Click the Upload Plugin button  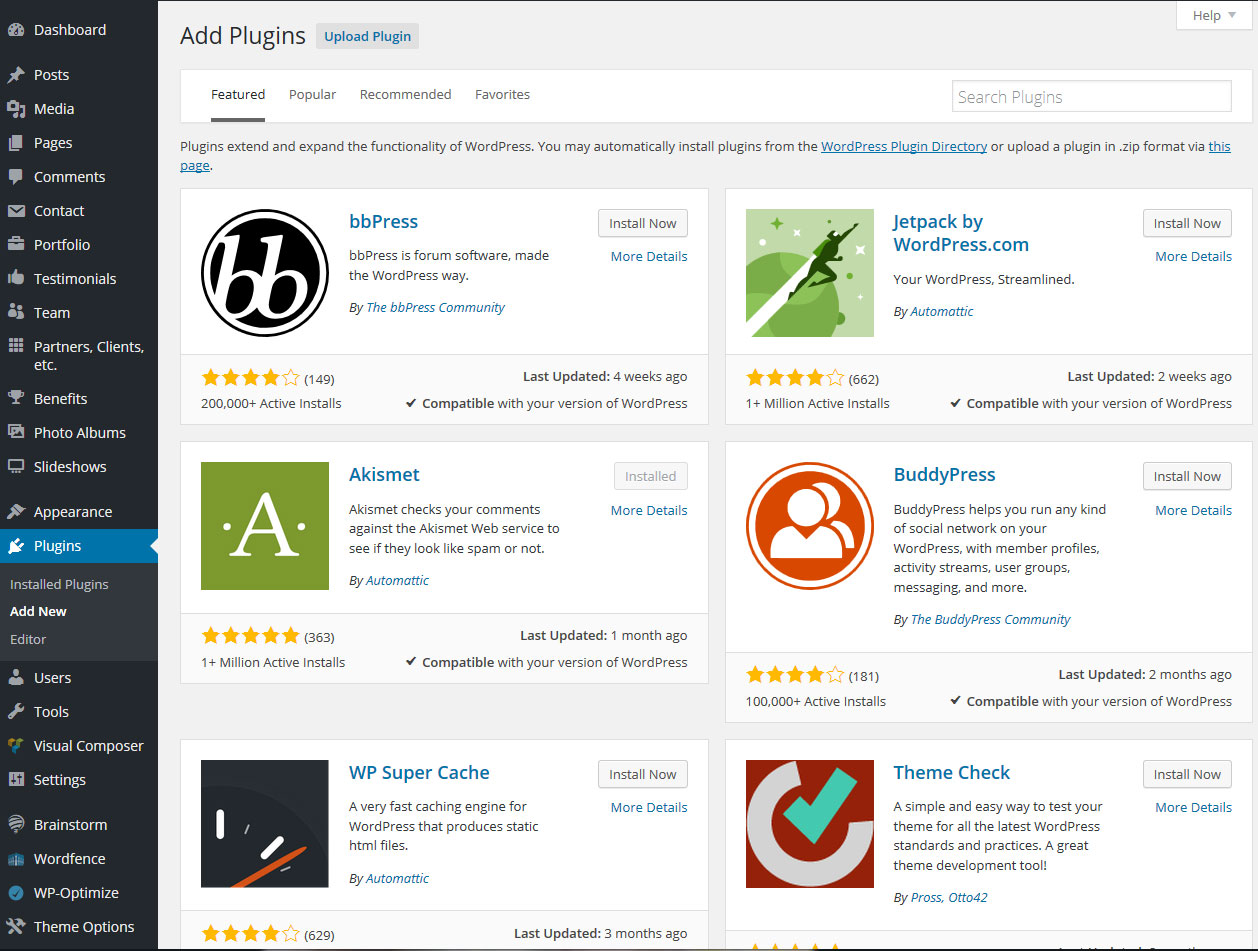pyautogui.click(x=367, y=35)
